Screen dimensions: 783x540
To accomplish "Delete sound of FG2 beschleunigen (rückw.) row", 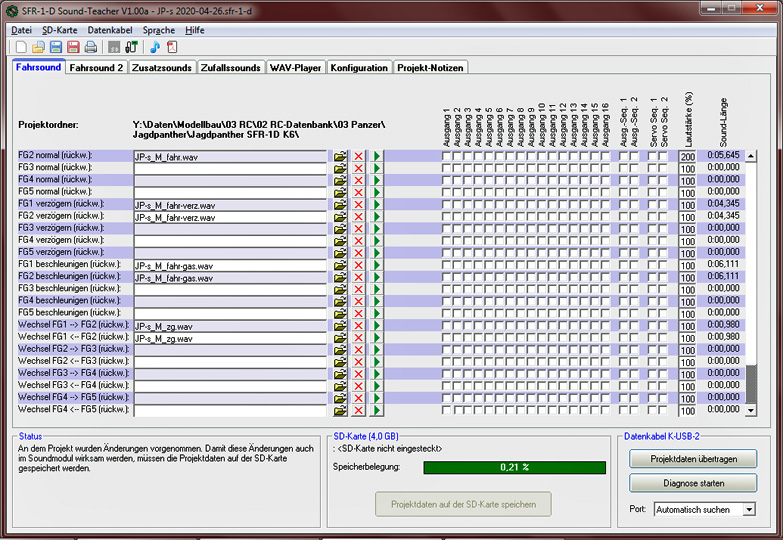I will (x=358, y=277).
